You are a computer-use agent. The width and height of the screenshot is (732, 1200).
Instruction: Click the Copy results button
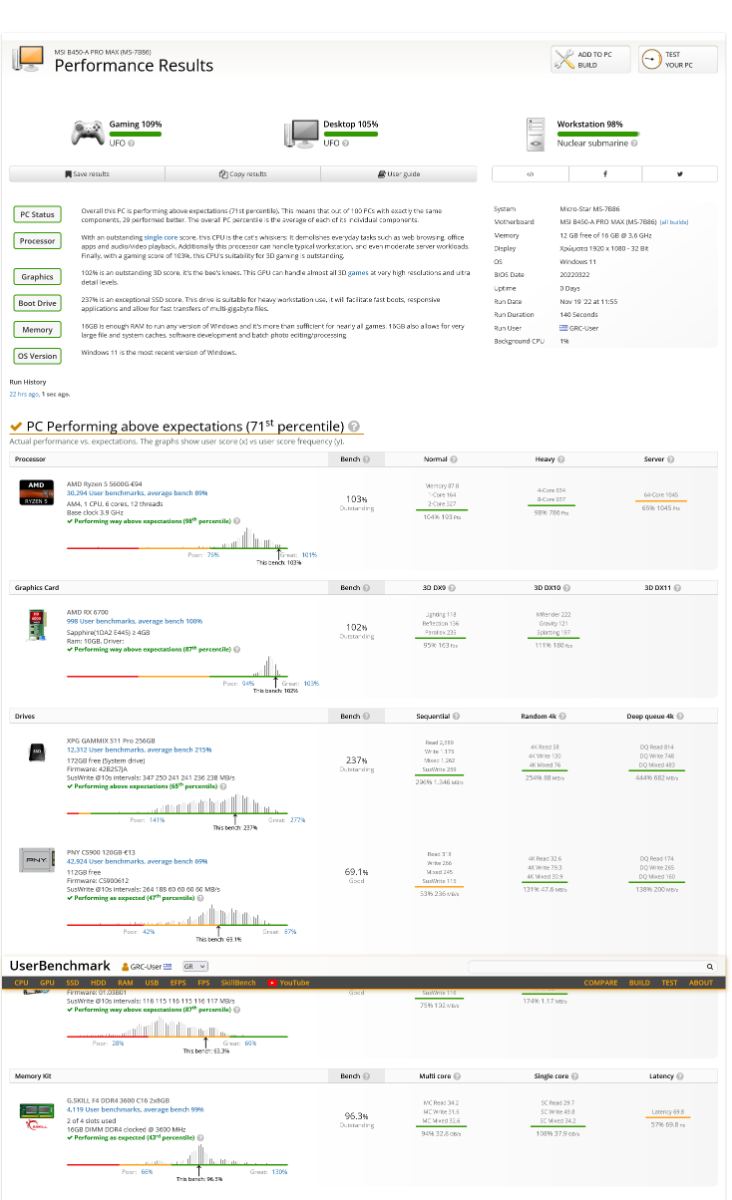click(243, 174)
